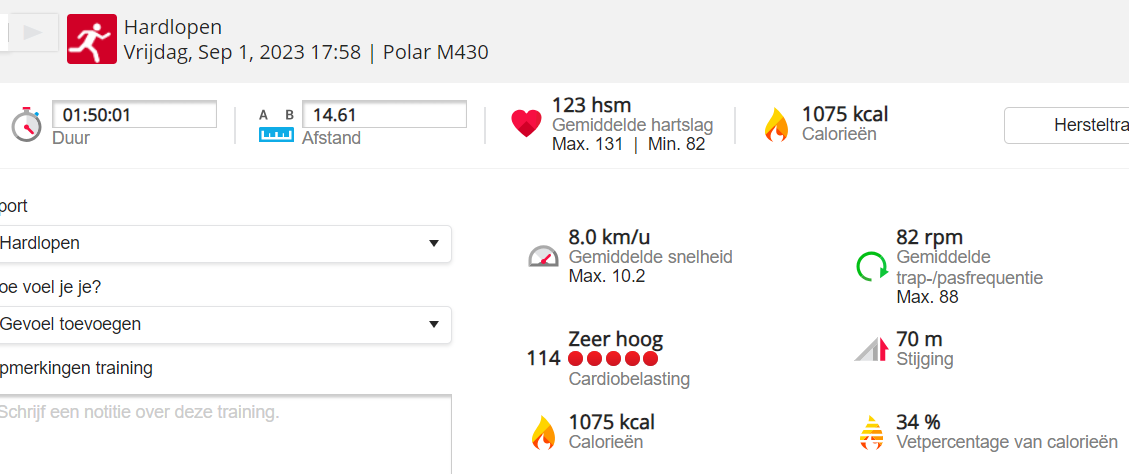Expand the Gevoel toevoegen dropdown
This screenshot has width=1129, height=474.
[x=225, y=324]
